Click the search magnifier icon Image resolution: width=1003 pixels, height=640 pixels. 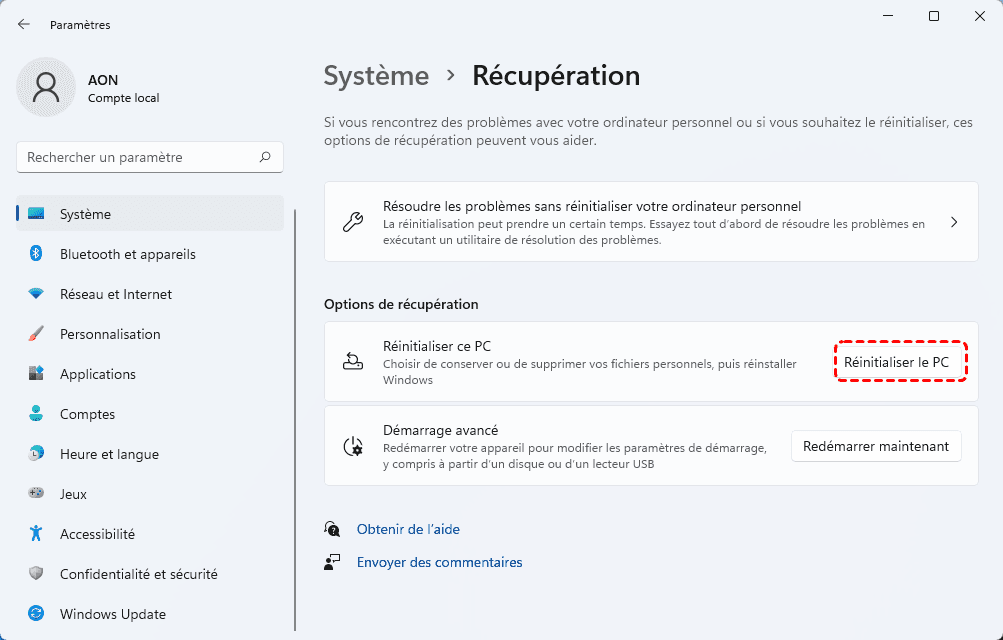tap(265, 157)
